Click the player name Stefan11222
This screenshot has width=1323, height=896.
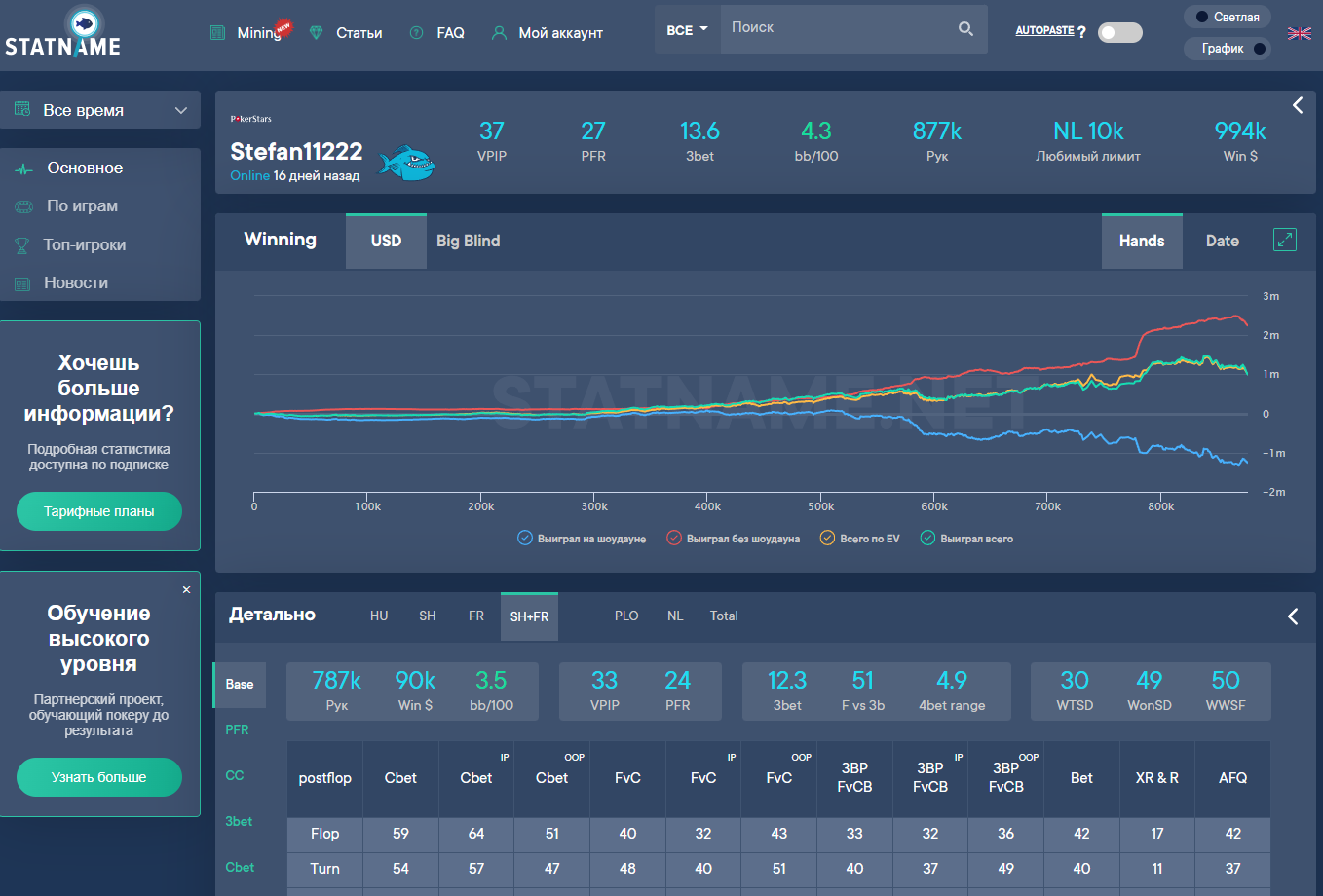click(296, 151)
